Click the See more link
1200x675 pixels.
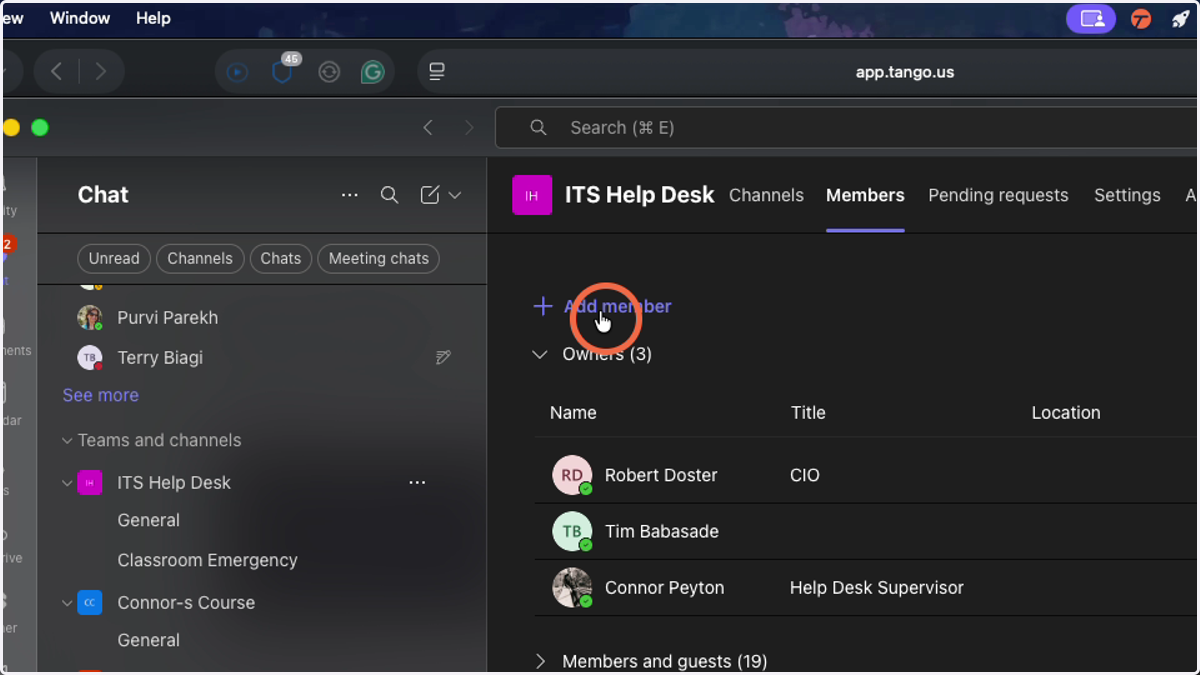point(100,395)
